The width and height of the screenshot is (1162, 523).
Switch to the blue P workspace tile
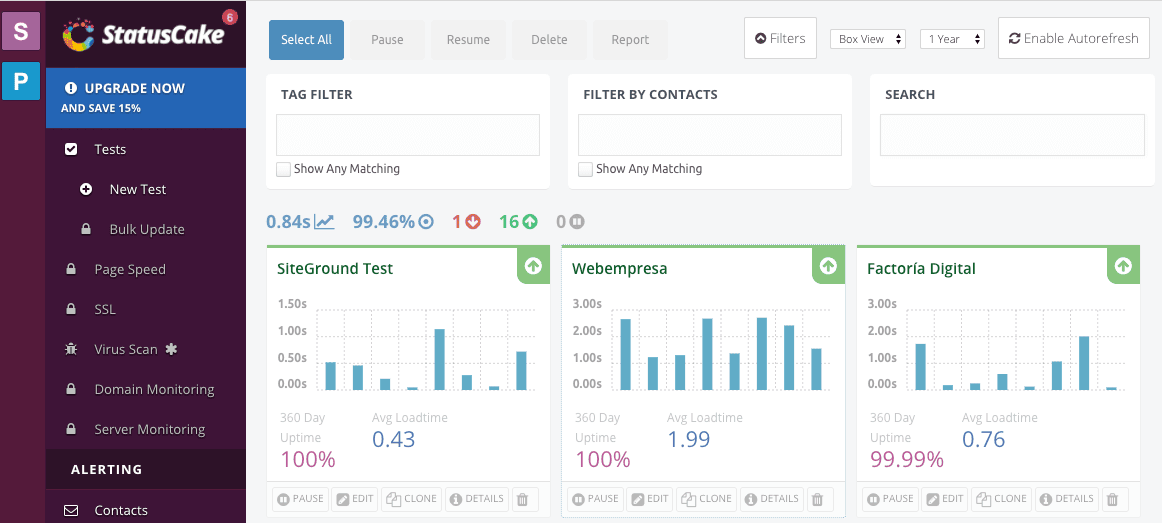pos(21,81)
